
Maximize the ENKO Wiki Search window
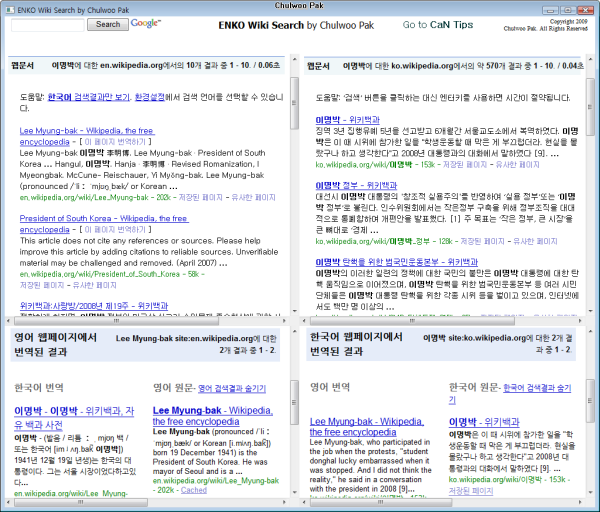(x=568, y=10)
